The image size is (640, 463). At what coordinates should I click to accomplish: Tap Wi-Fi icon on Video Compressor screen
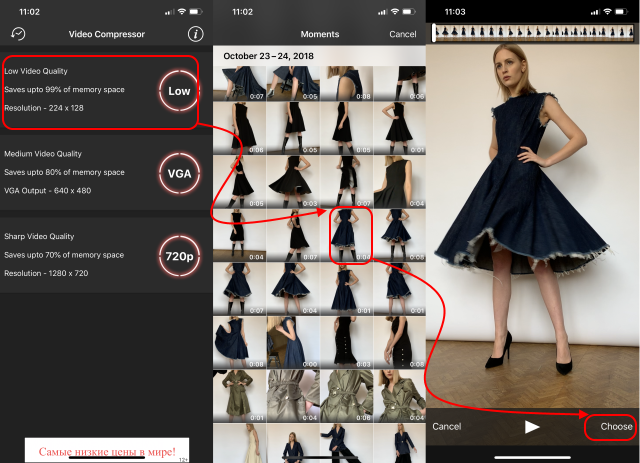[x=182, y=12]
